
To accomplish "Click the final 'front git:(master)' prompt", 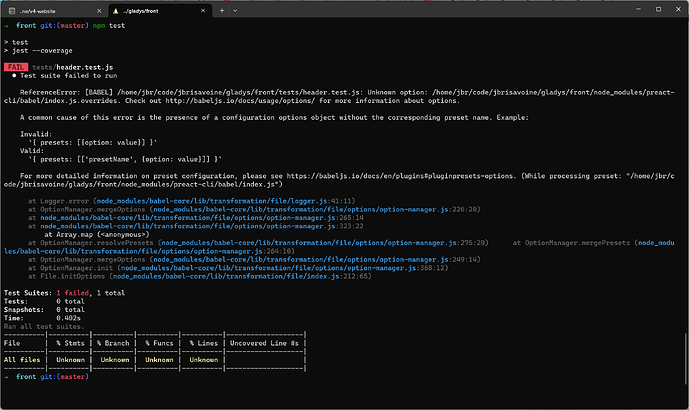I will coord(52,376).
